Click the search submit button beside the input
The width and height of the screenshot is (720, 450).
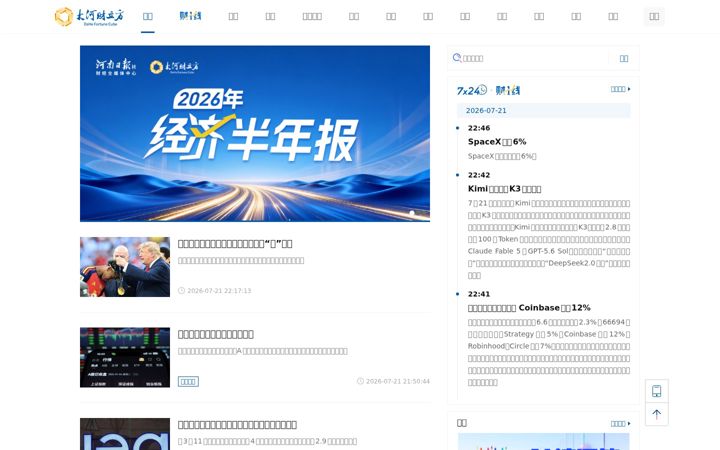tap(624, 58)
